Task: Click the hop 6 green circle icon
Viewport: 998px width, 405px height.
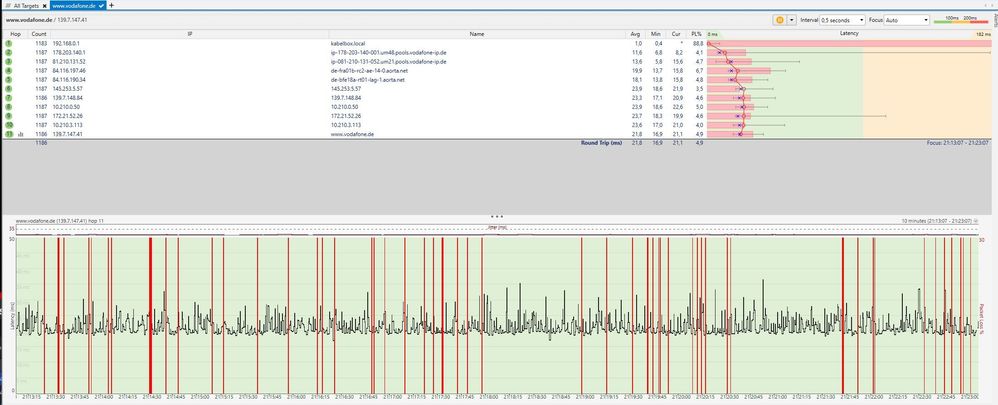Action: pos(8,89)
